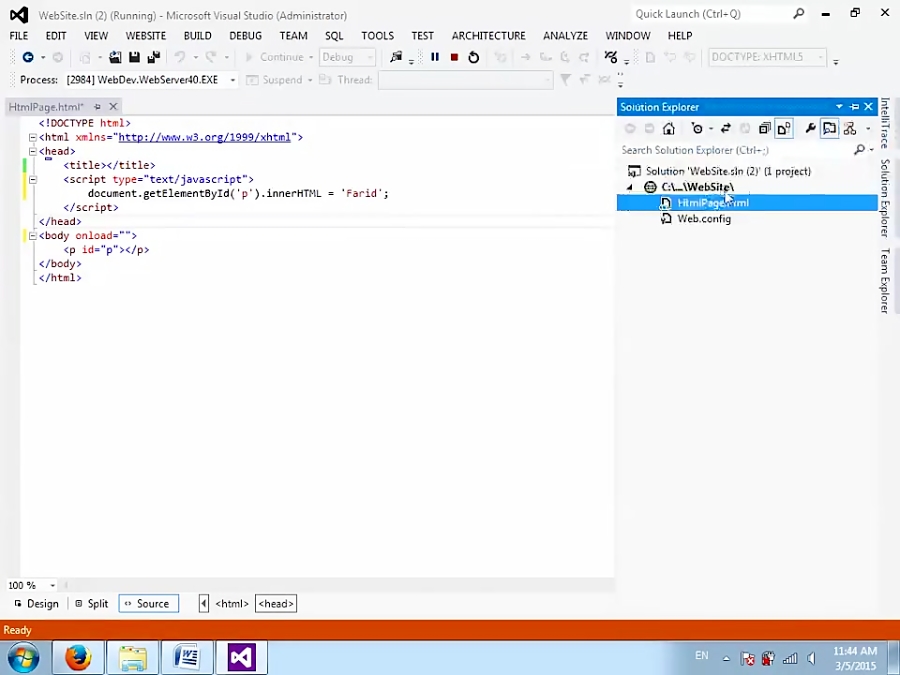Image resolution: width=900 pixels, height=675 pixels.
Task: Toggle auto-hide pin on Solution Explorer panel
Action: coord(854,107)
